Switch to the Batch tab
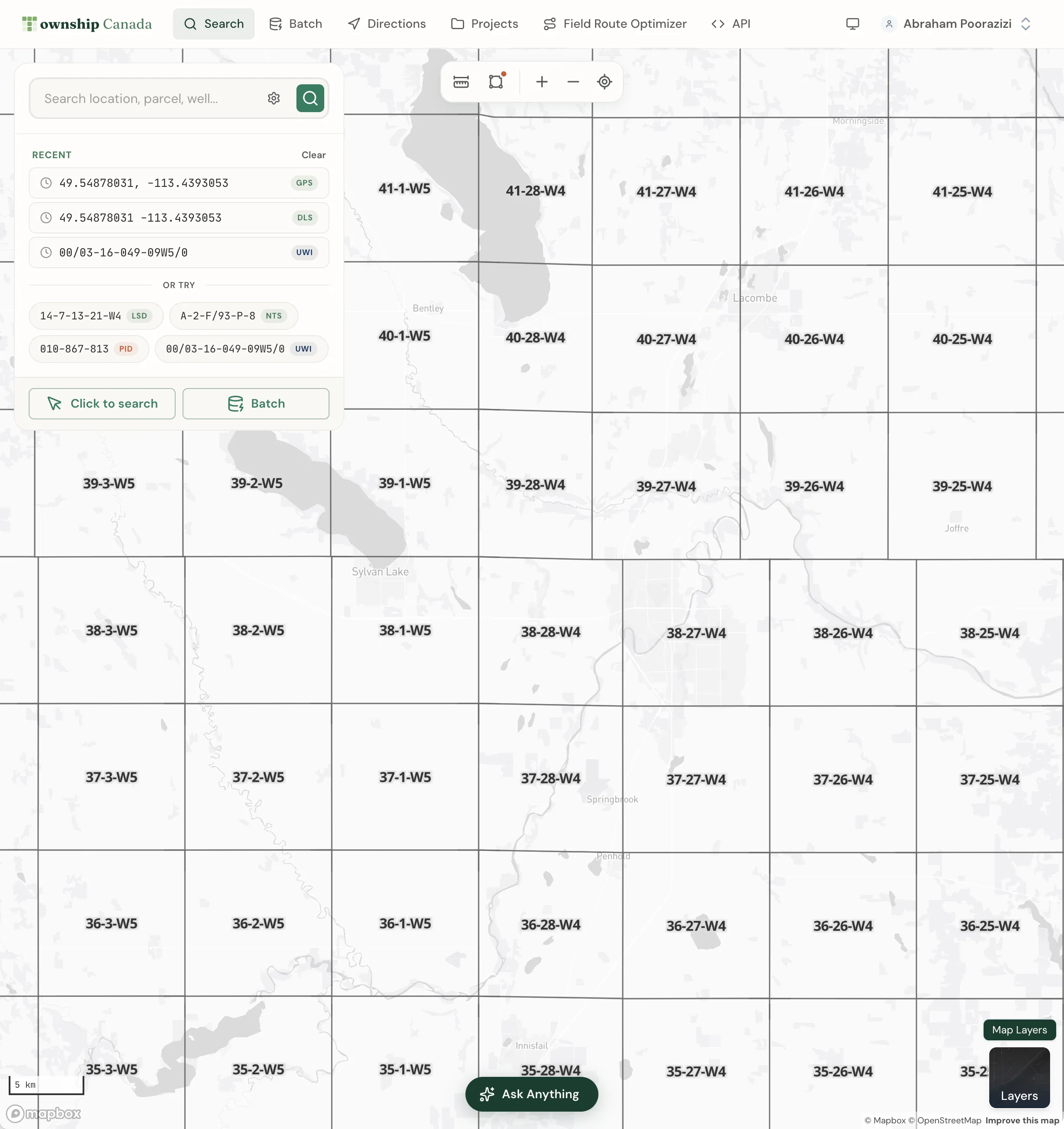Screen dimensions: 1064x1129 (x=296, y=24)
